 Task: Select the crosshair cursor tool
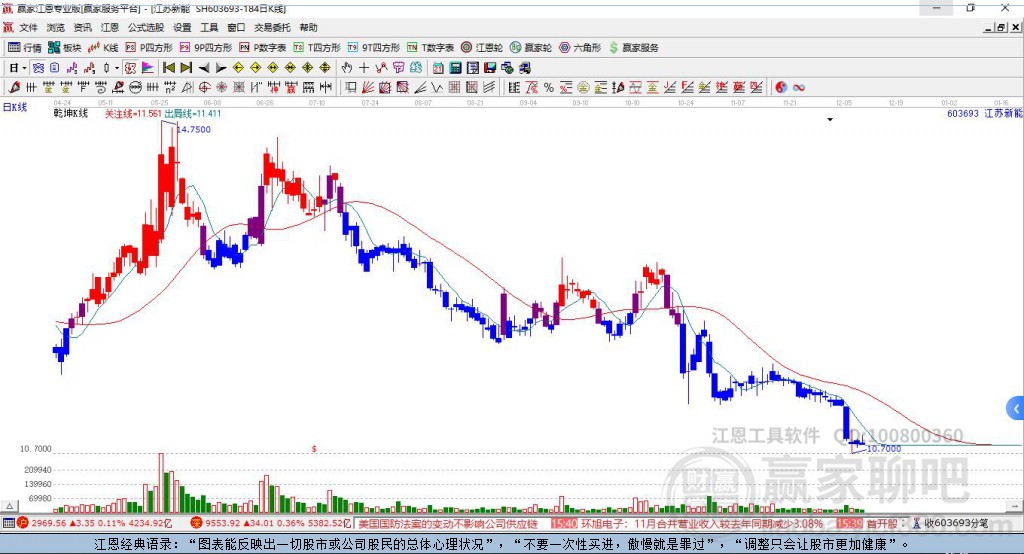[364, 68]
